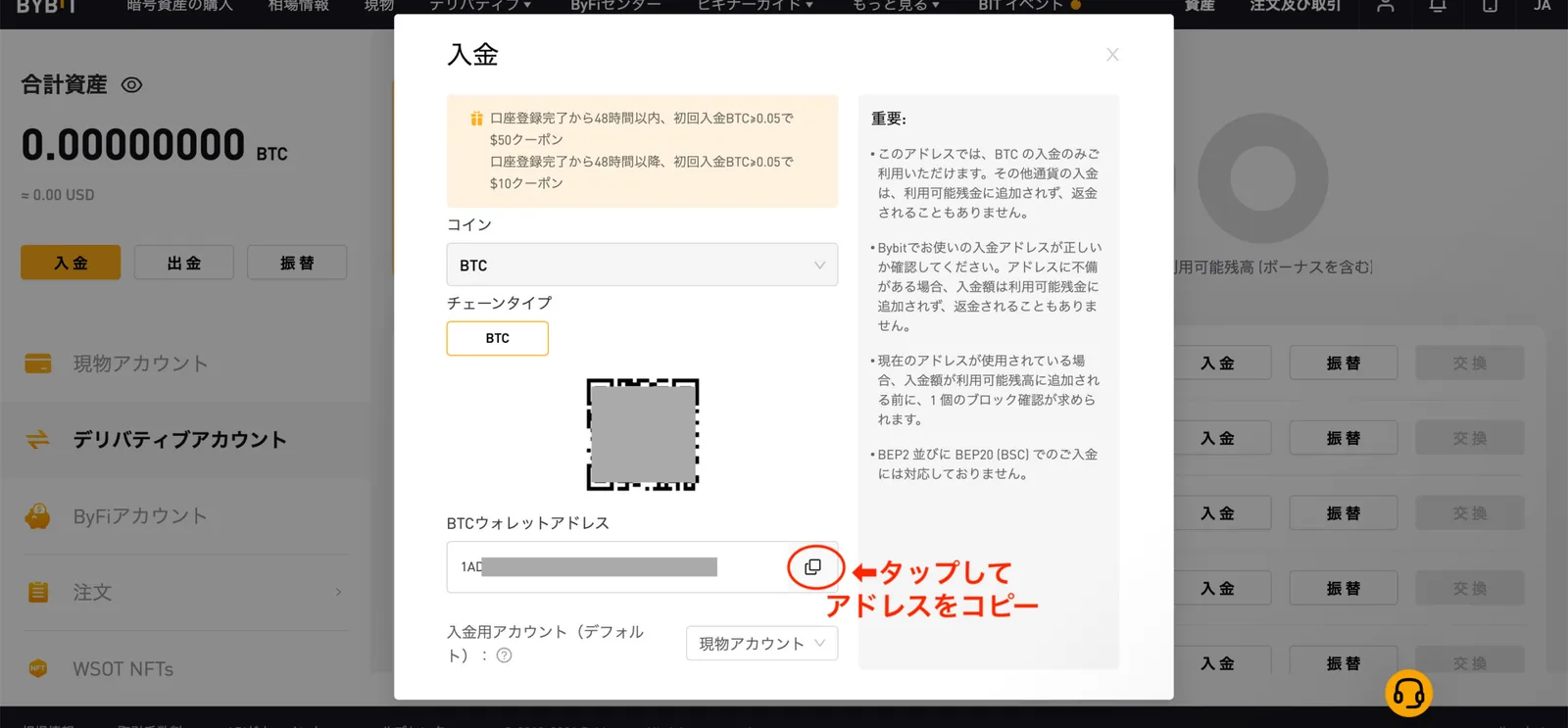Click the 現物アカウント wallet icon in sidebar
1568x728 pixels.
click(x=38, y=364)
